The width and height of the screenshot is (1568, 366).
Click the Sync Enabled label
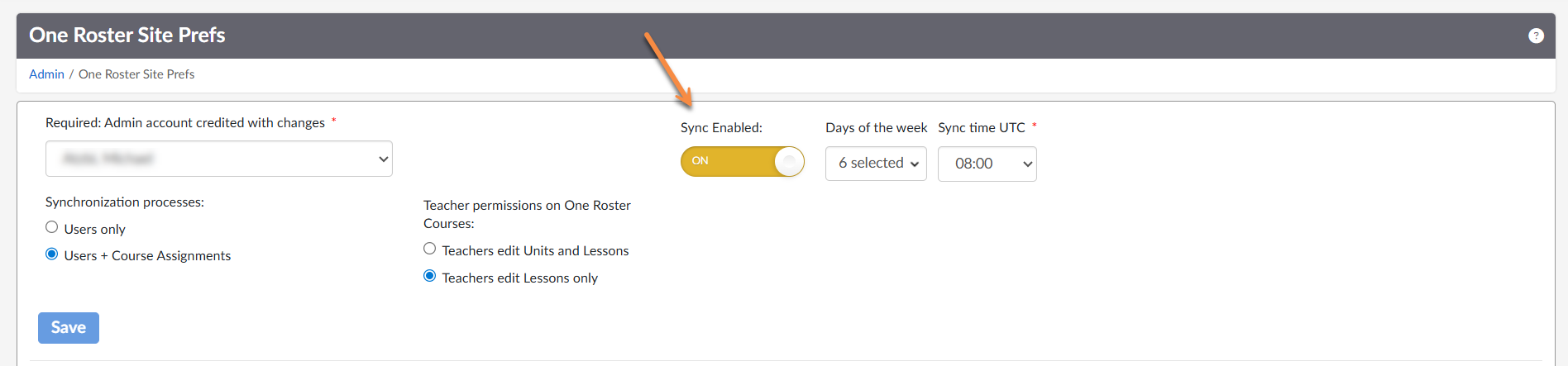tap(721, 128)
